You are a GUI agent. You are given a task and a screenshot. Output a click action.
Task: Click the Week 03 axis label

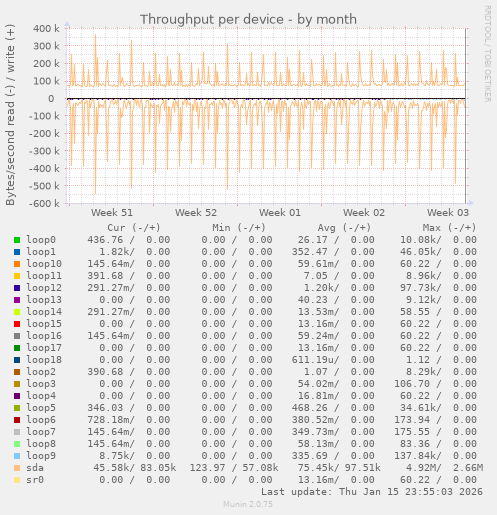[x=448, y=213]
